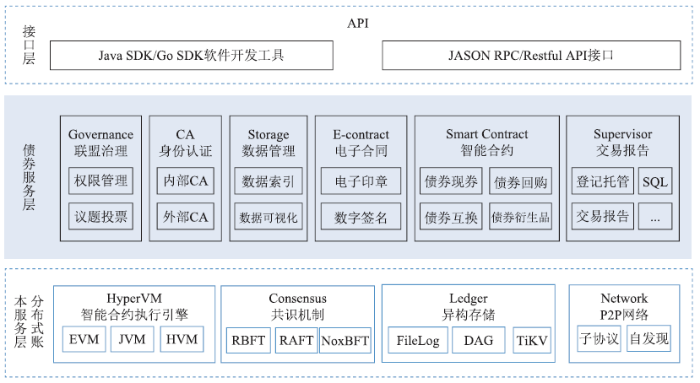Select the JASON RPC/Restful API box
700x383 pixels.
pos(531,55)
